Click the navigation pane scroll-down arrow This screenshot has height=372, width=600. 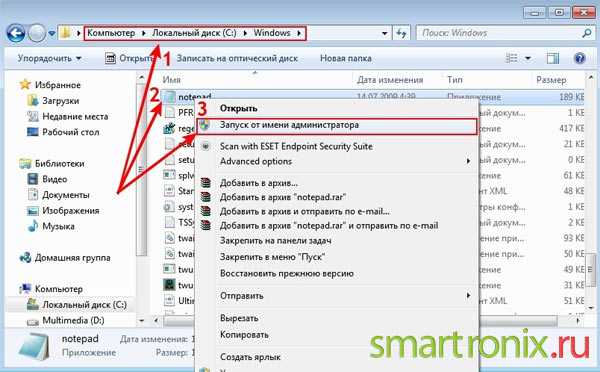(142, 320)
